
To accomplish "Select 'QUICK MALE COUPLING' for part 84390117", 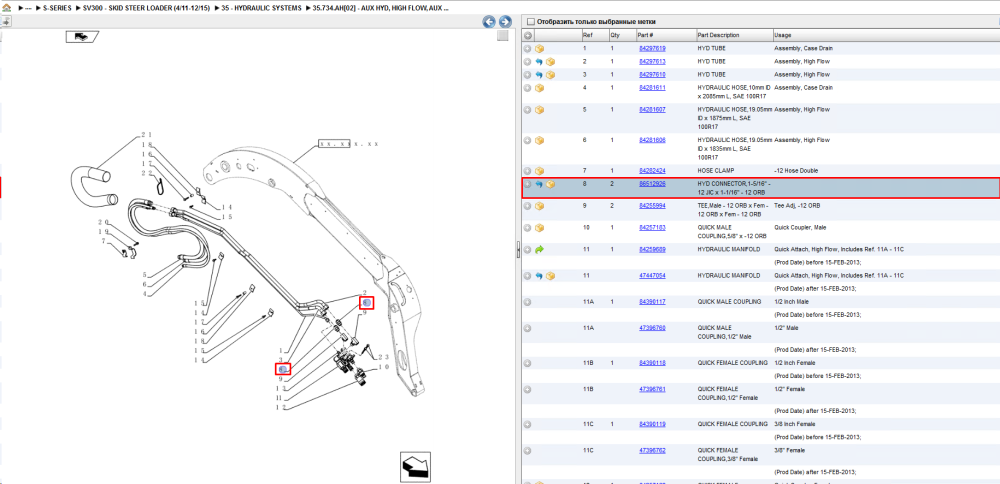I will coord(729,302).
